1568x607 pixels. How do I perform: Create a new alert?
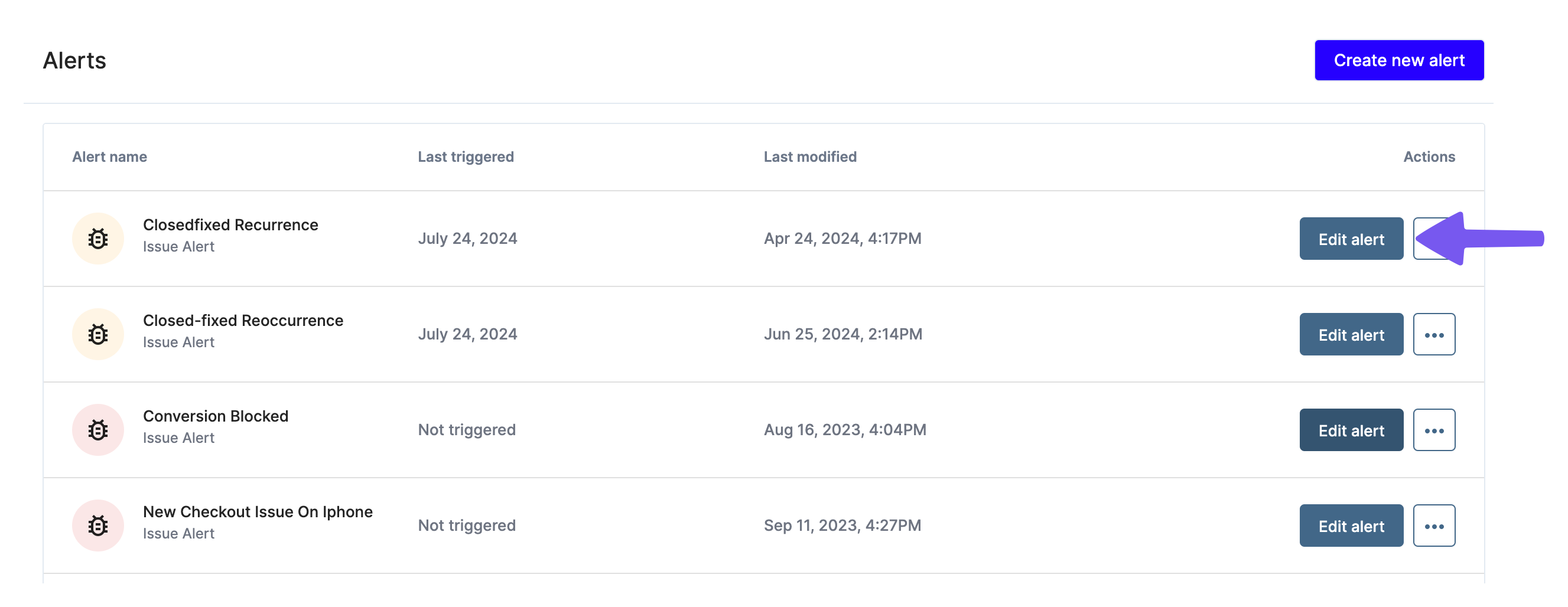1400,60
